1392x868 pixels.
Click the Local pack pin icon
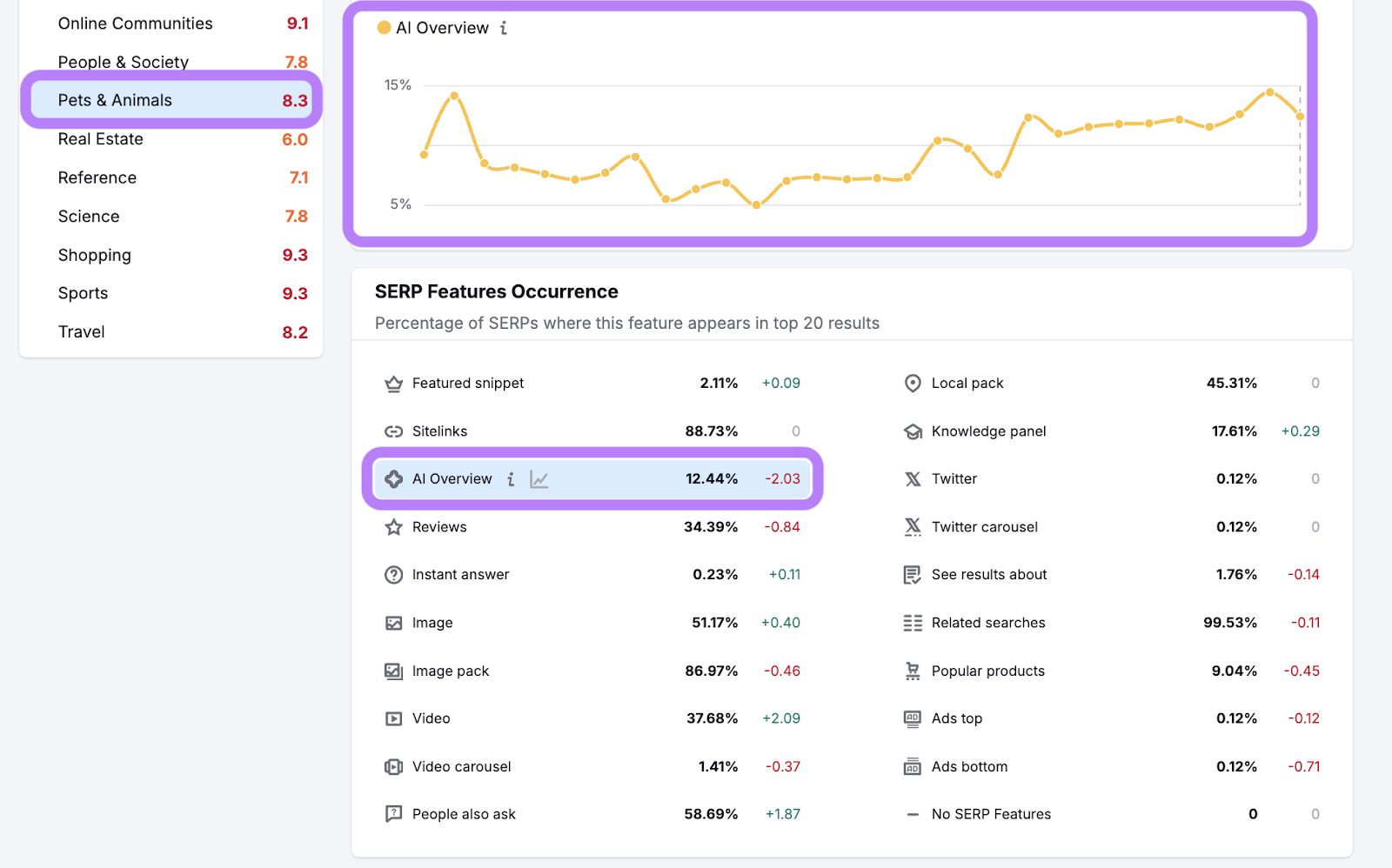coord(913,384)
